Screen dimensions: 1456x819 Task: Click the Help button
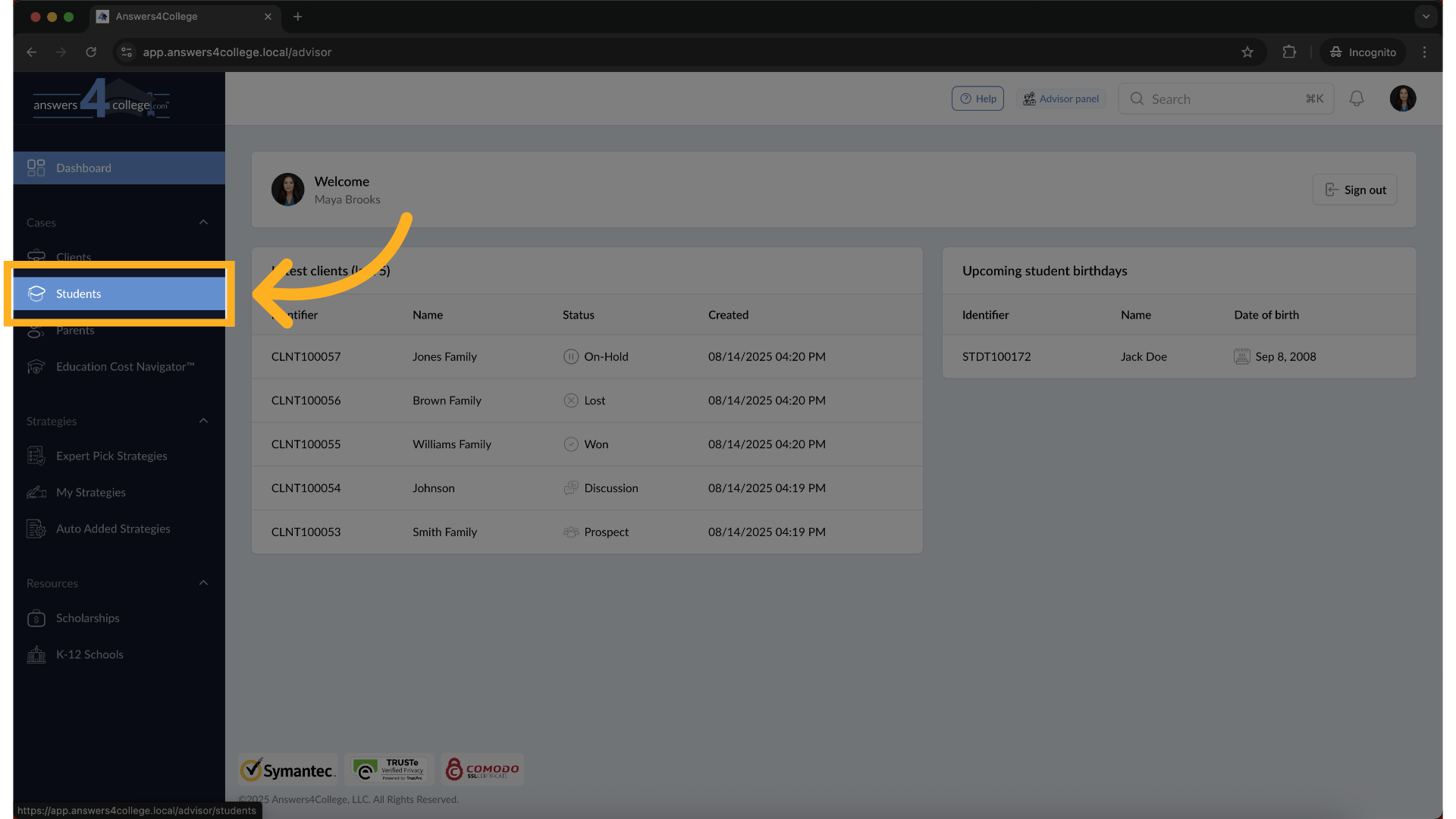[x=977, y=99]
